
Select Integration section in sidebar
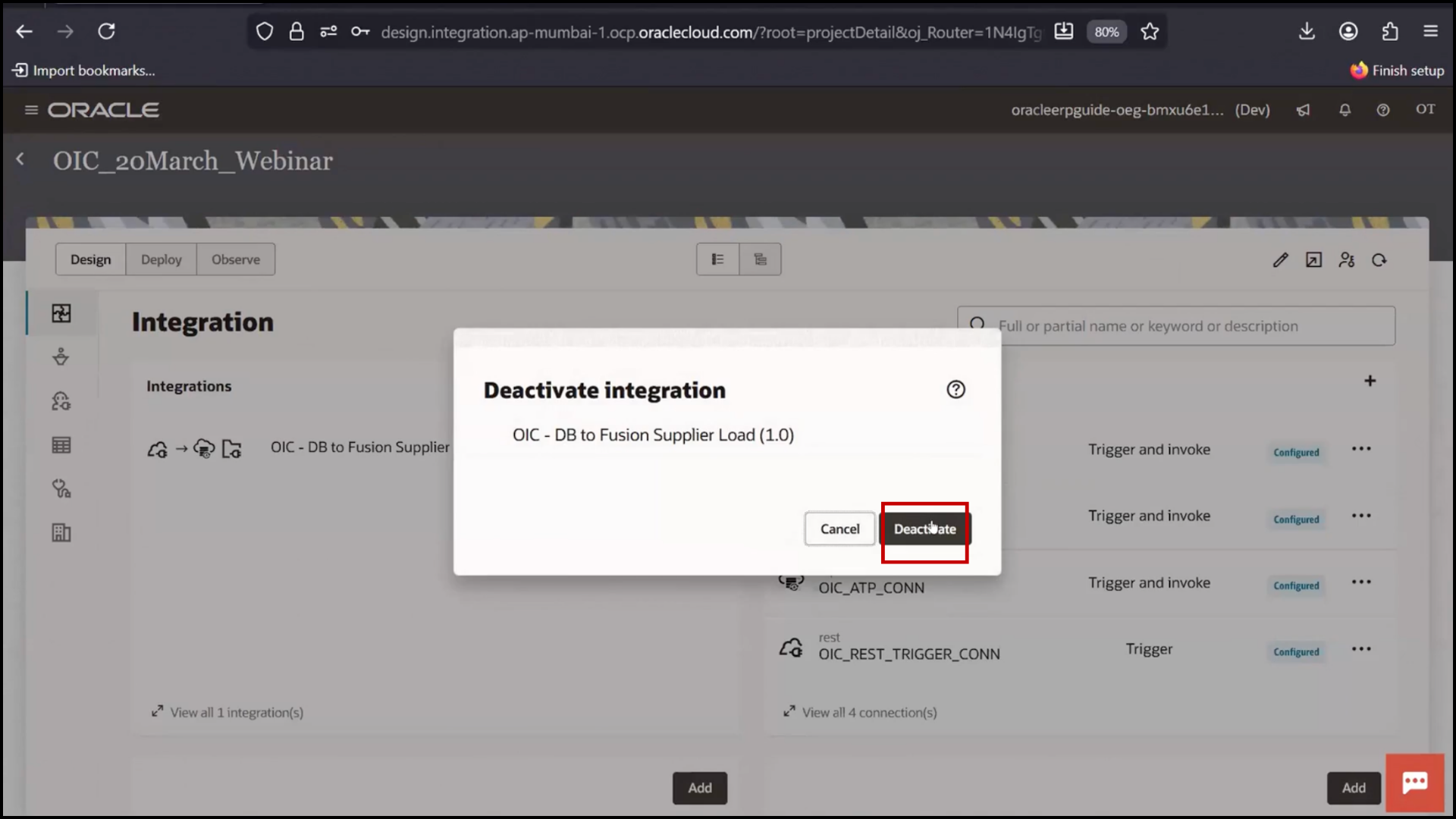[61, 313]
